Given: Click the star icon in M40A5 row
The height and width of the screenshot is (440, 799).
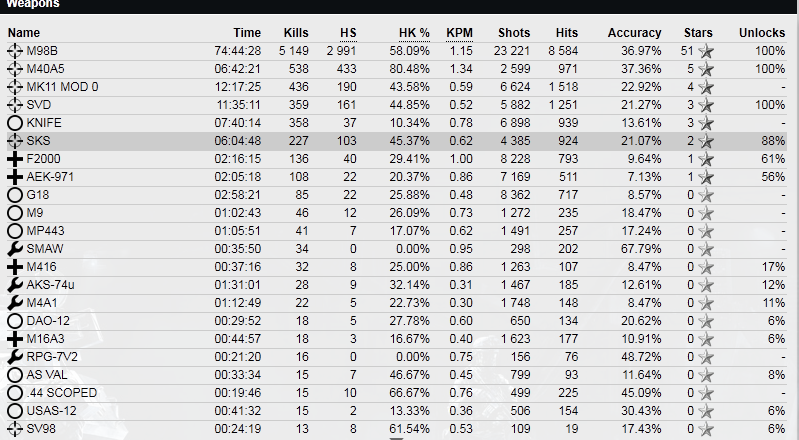Looking at the screenshot, I should click(706, 69).
